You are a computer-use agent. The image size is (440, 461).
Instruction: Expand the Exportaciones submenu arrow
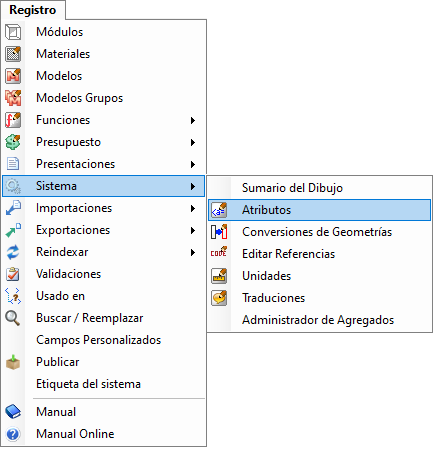click(193, 230)
